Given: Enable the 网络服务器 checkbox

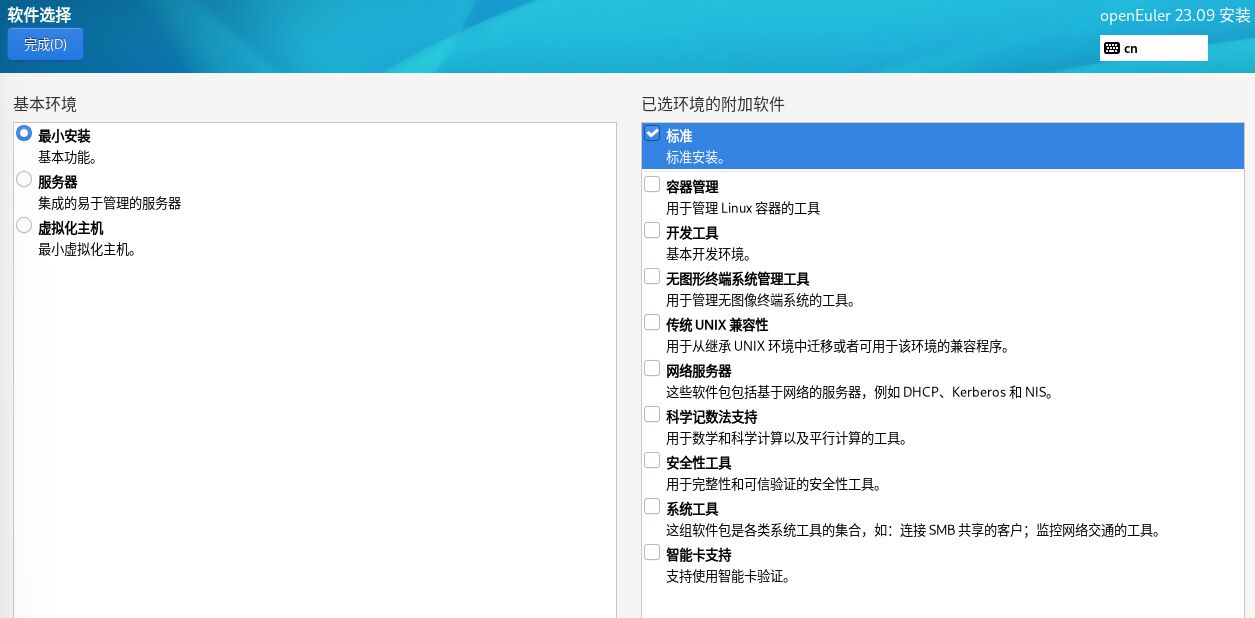Looking at the screenshot, I should point(652,369).
